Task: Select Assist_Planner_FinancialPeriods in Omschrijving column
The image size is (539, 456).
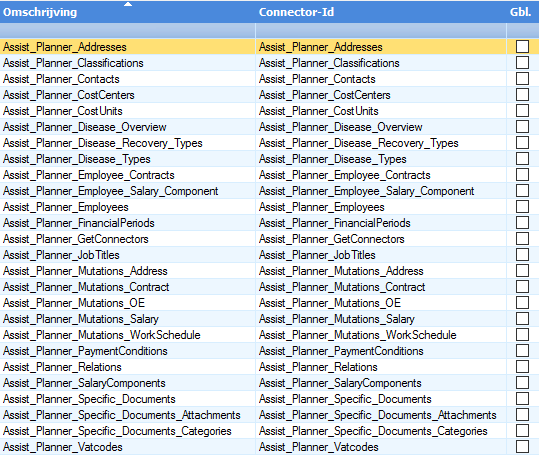Action: 79,223
